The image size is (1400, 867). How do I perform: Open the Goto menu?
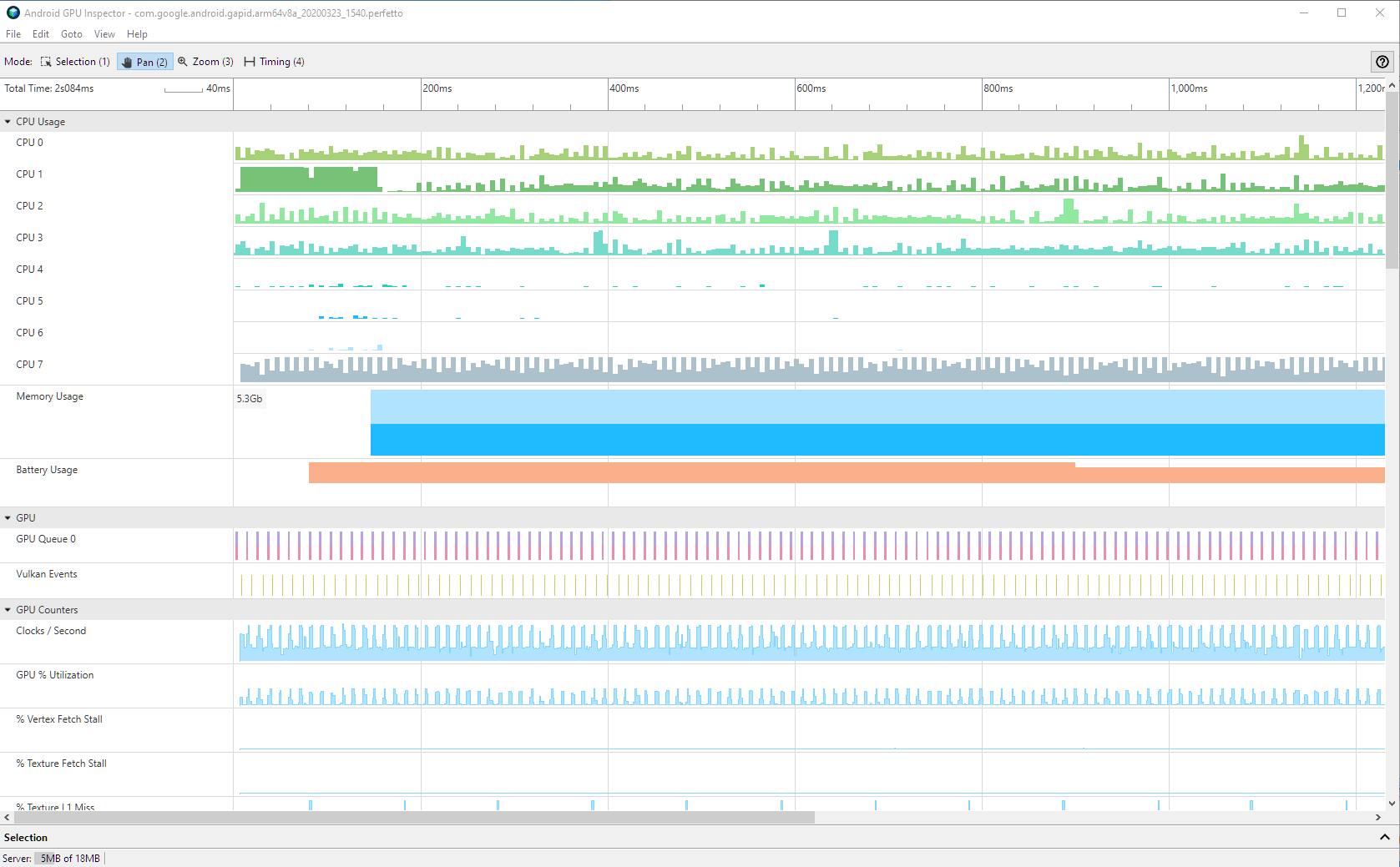(x=71, y=34)
